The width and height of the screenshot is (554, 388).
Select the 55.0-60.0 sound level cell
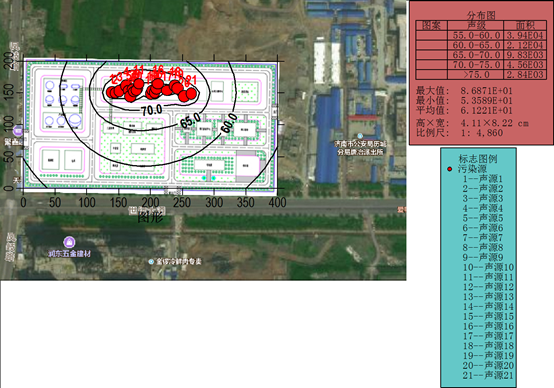477,35
